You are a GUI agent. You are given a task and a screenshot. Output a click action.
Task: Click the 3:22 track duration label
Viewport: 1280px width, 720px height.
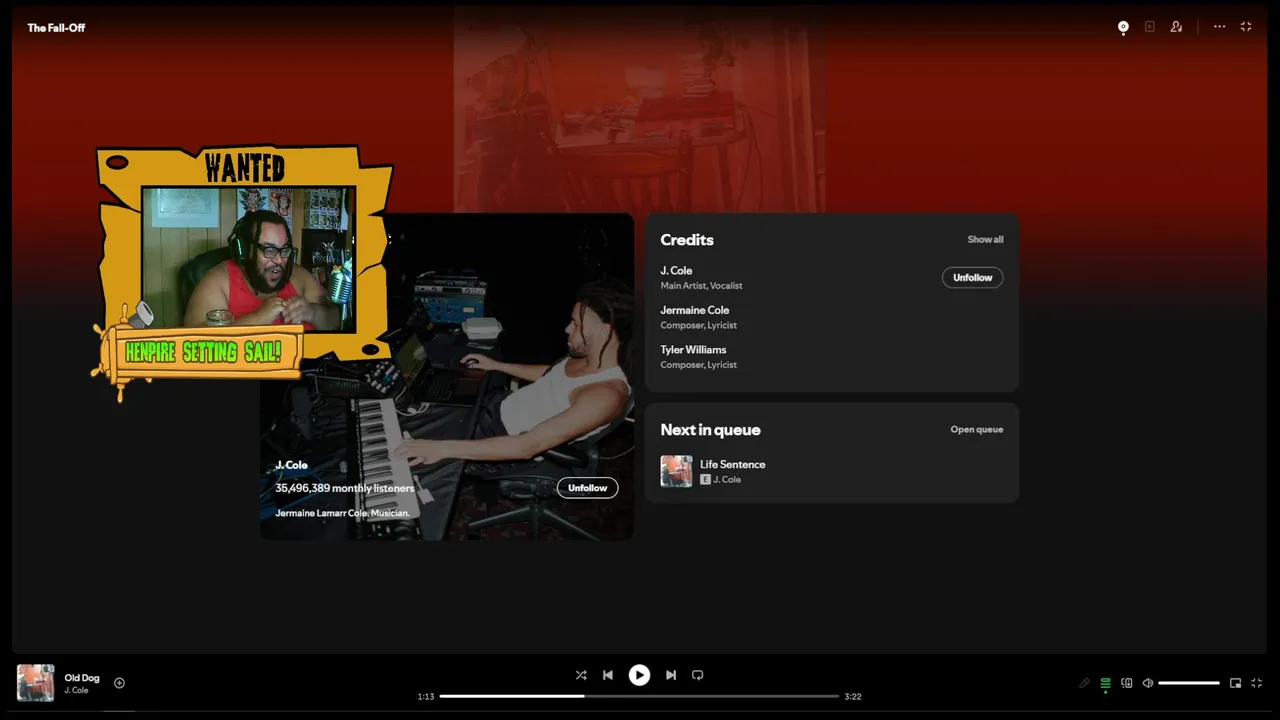(853, 696)
